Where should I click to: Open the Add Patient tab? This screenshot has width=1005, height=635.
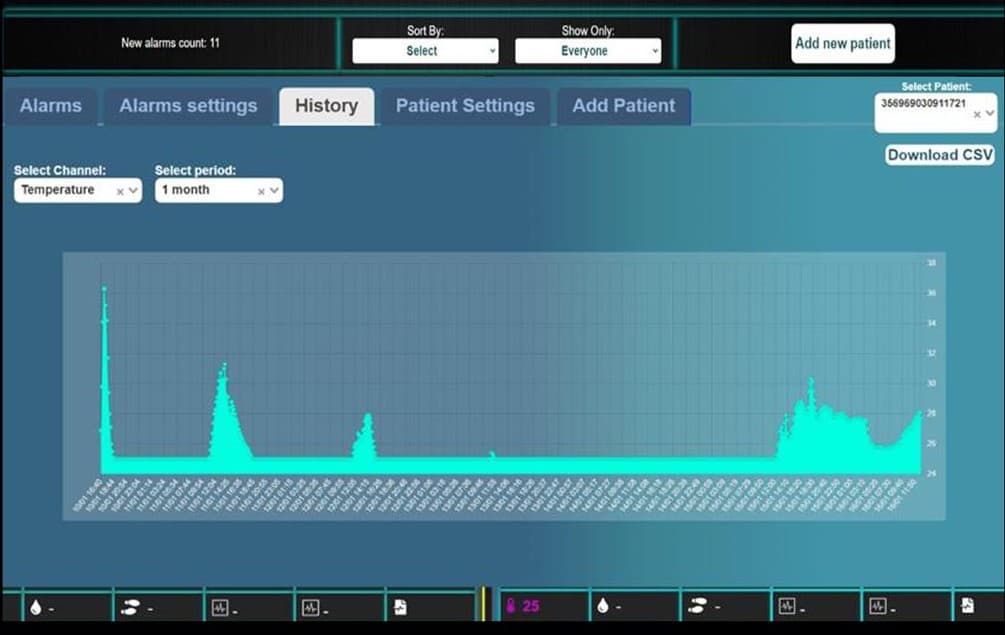pos(624,106)
